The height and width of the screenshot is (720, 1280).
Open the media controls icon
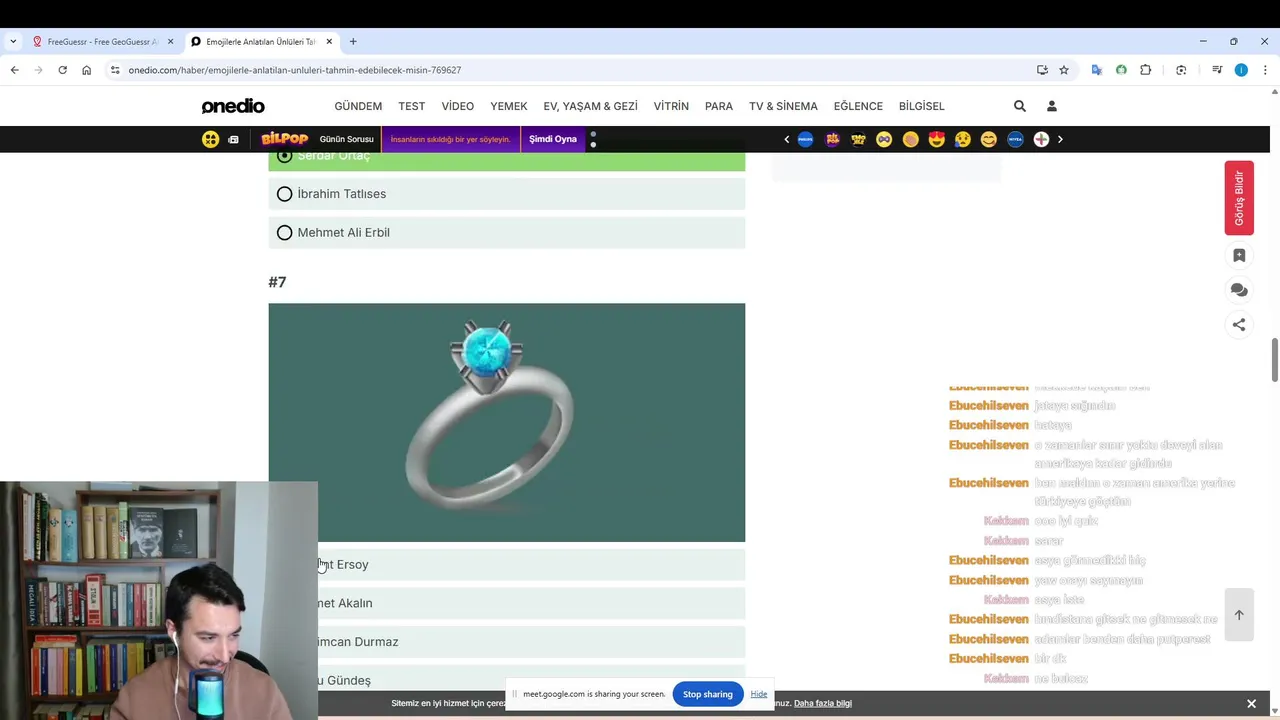pyautogui.click(x=1217, y=70)
